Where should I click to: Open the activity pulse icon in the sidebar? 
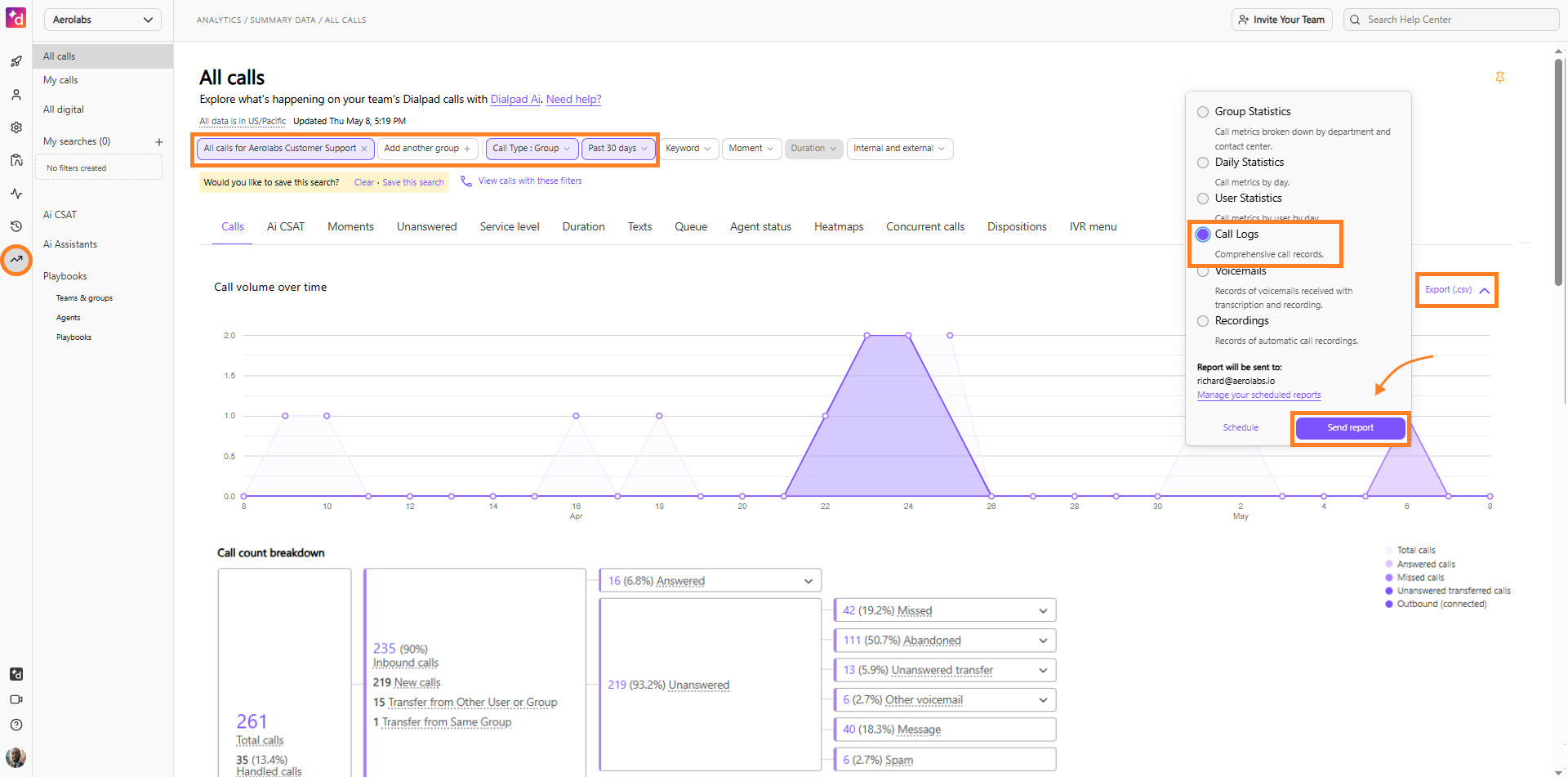tap(16, 194)
